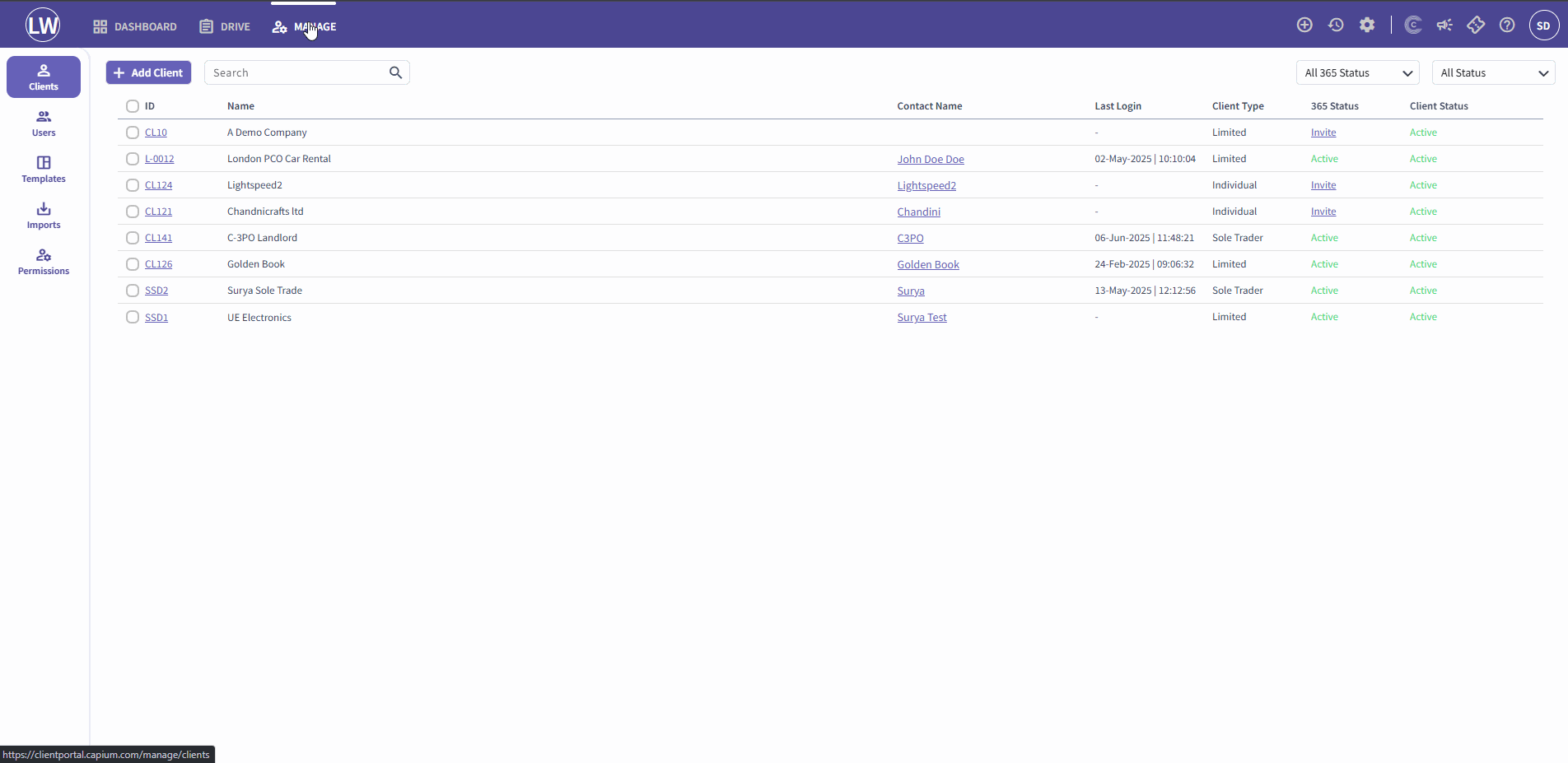This screenshot has width=1568, height=763.
Task: Open the settings gear icon
Action: [1367, 25]
